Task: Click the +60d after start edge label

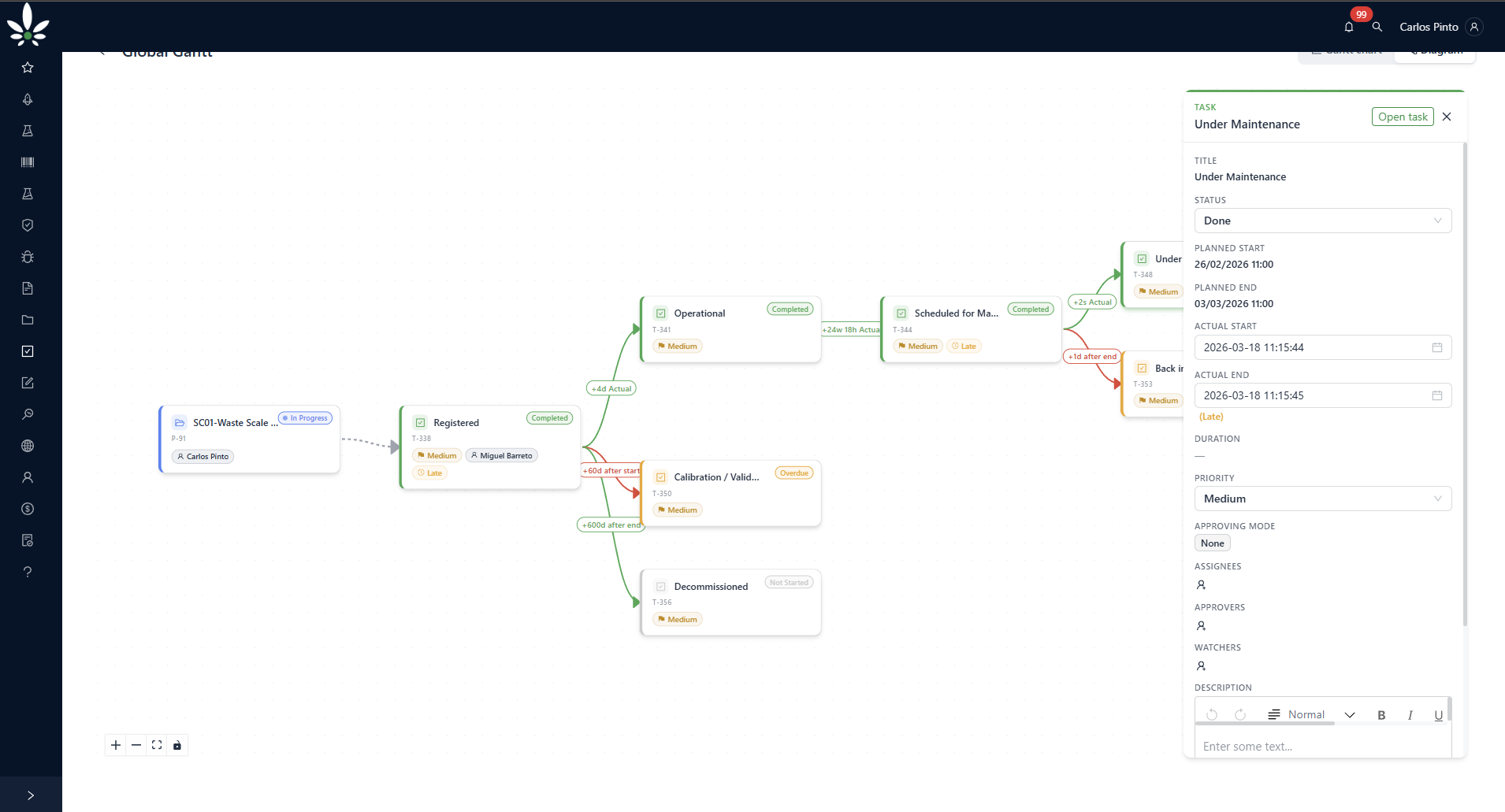Action: [x=611, y=471]
